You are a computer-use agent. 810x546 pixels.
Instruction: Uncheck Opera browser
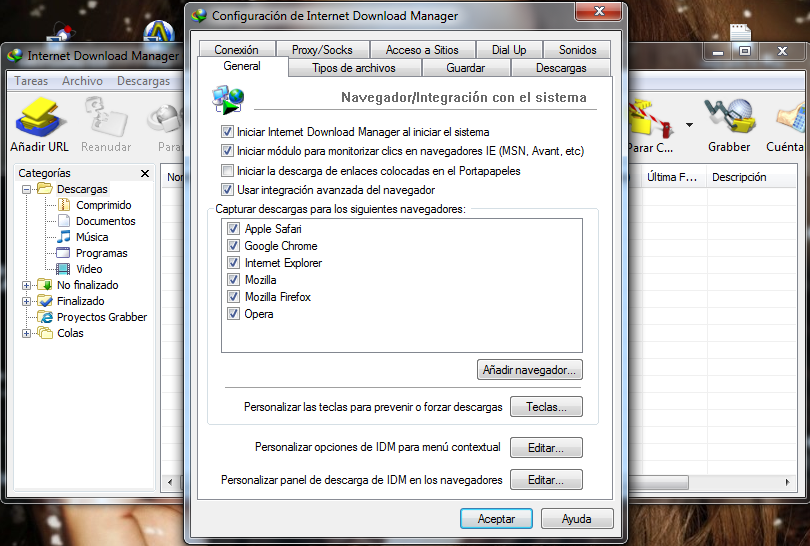coord(233,314)
